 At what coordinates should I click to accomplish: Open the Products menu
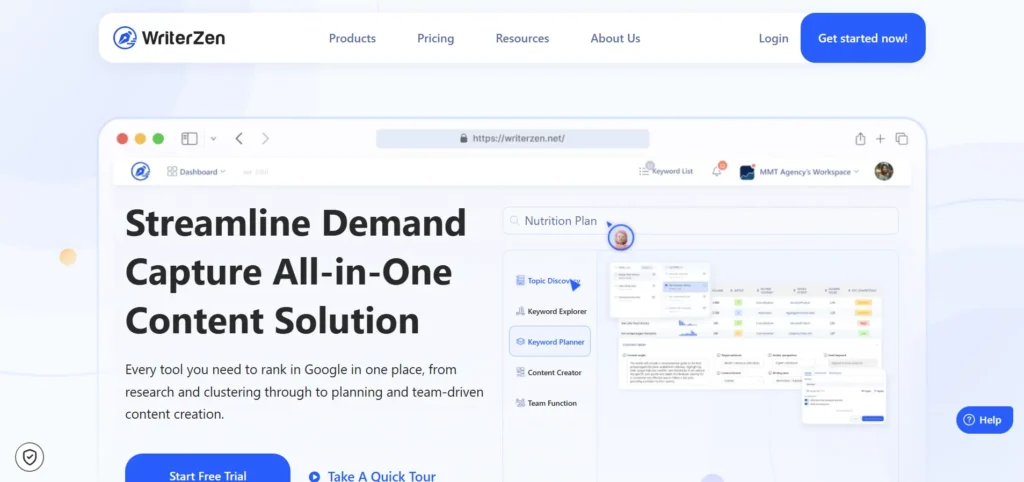[x=352, y=38]
